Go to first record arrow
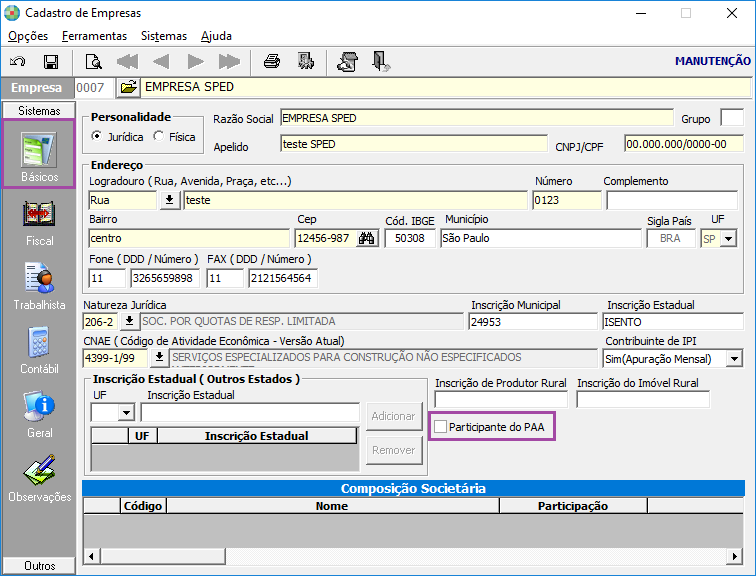 (x=127, y=62)
